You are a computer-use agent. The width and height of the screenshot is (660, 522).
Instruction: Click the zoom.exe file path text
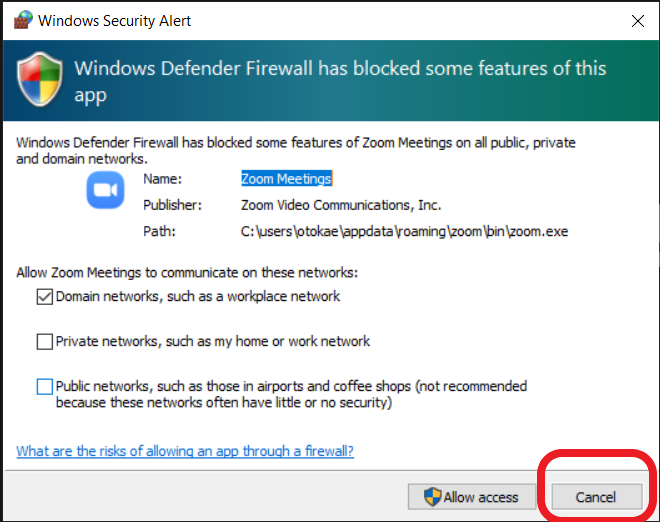pos(405,231)
